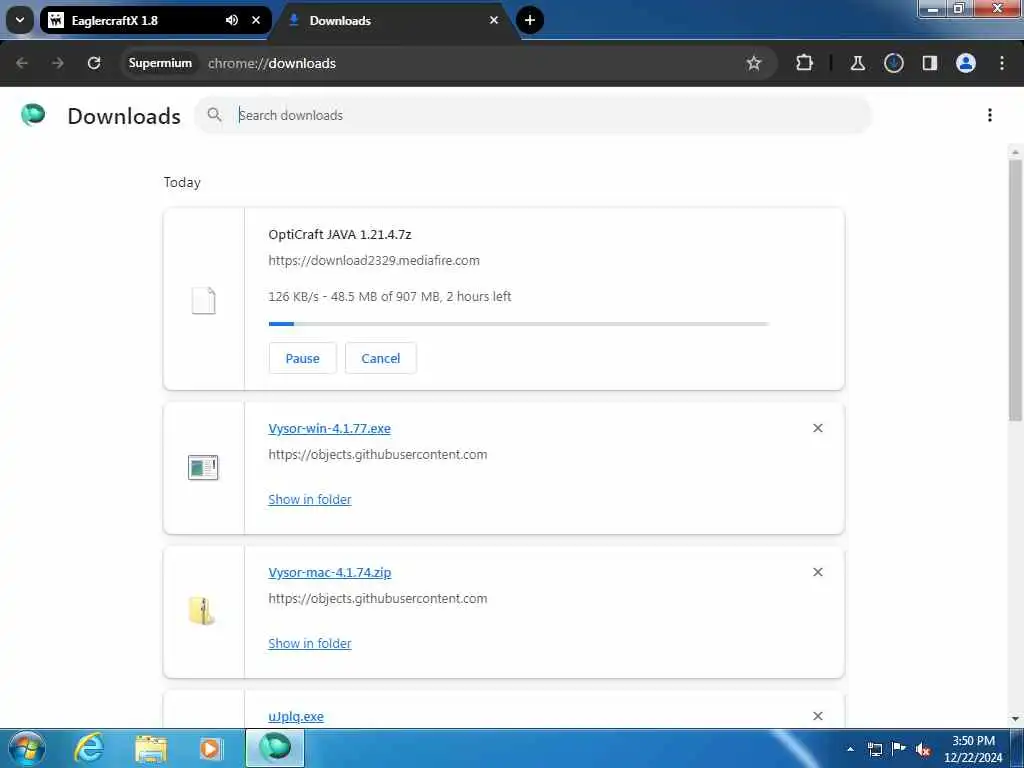Open the ɯplq.exe download link
Image resolution: width=1024 pixels, height=768 pixels.
point(296,716)
